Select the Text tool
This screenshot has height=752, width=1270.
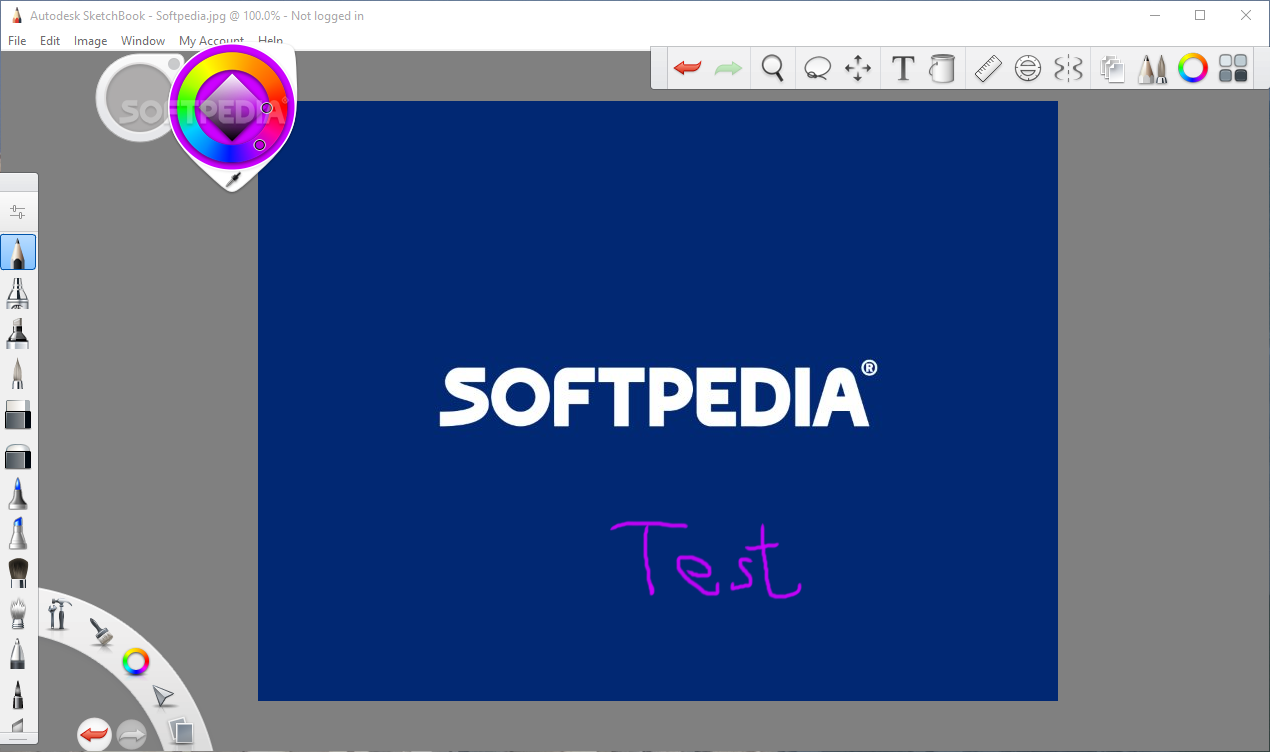(x=903, y=68)
